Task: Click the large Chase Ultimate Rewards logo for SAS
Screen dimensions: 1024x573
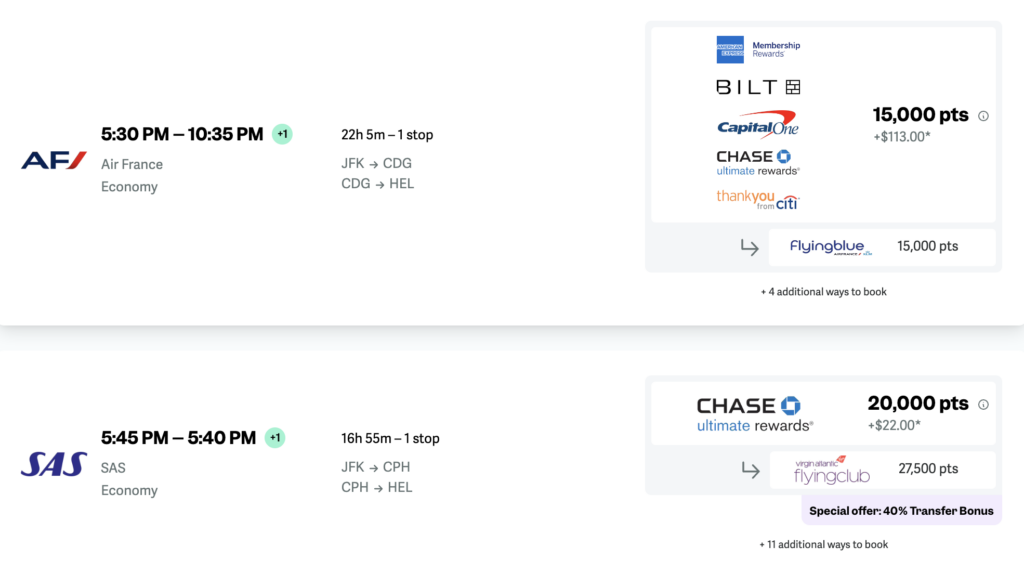Action: [755, 413]
